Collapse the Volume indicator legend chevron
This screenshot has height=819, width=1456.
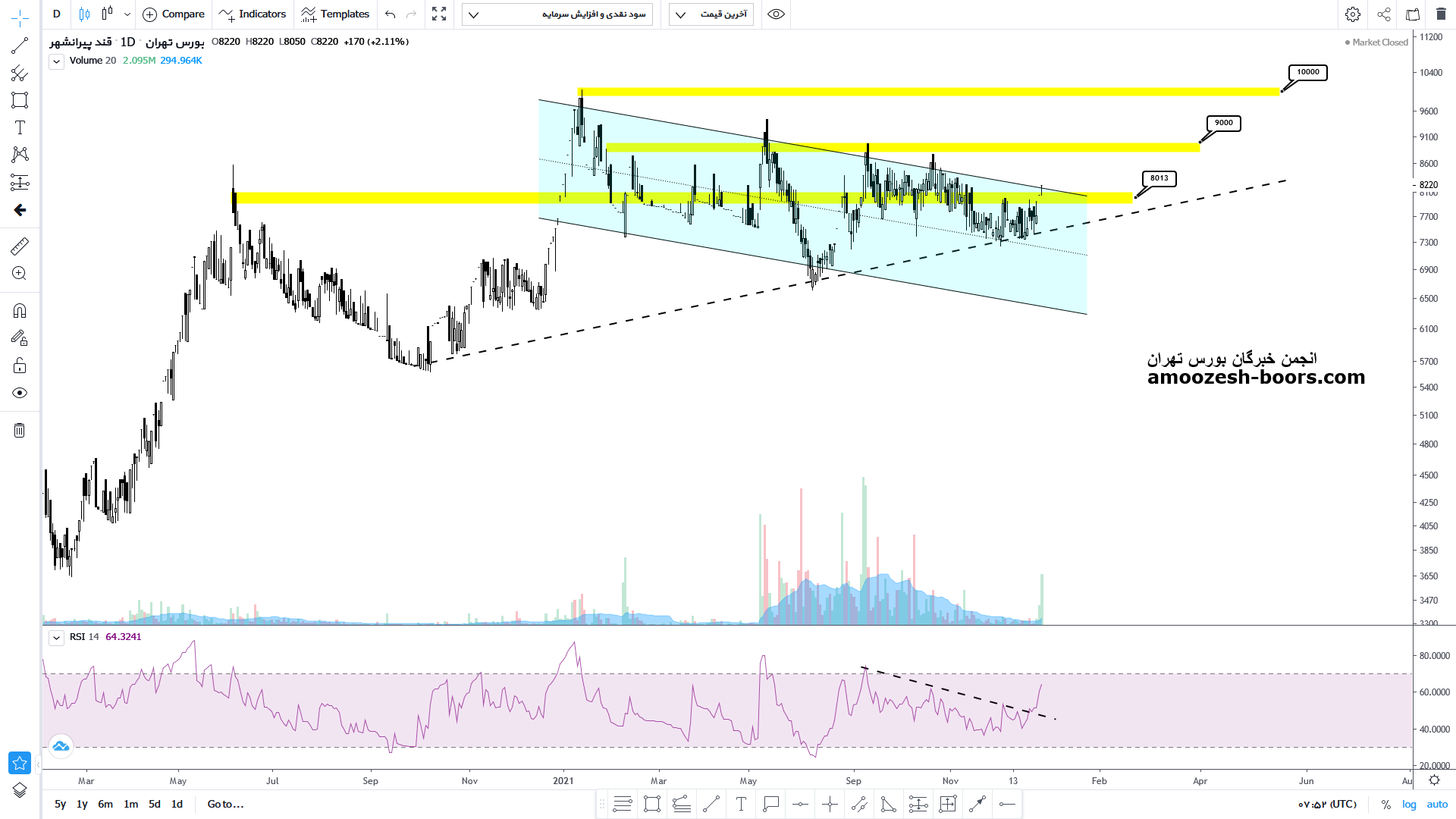pyautogui.click(x=56, y=62)
